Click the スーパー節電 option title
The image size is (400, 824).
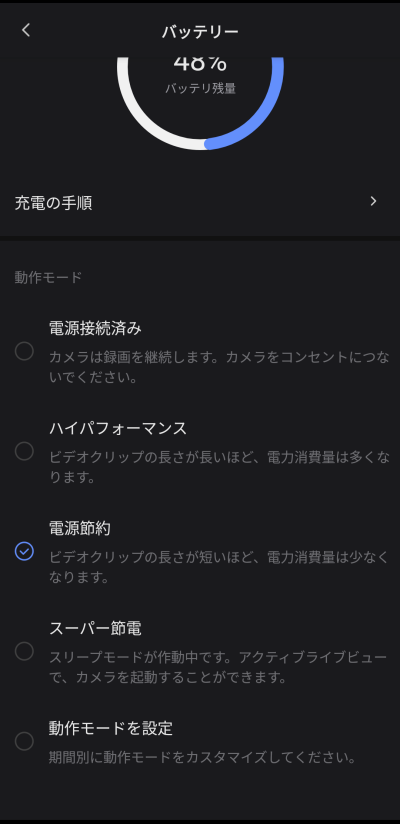[x=95, y=629]
